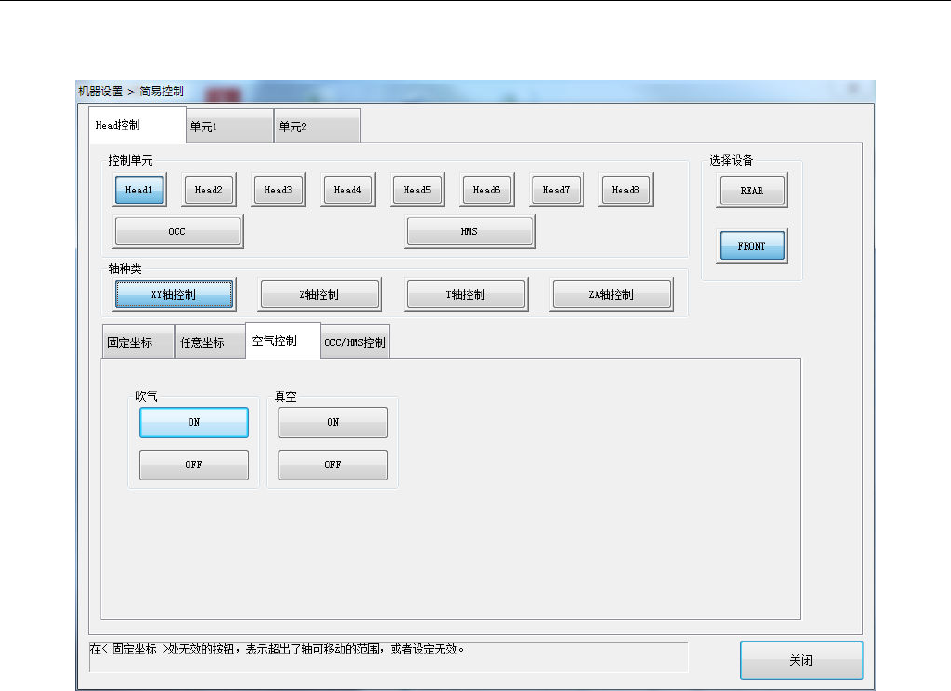This screenshot has height=691, width=951.
Task: Click the OCC control unit button
Action: (178, 231)
